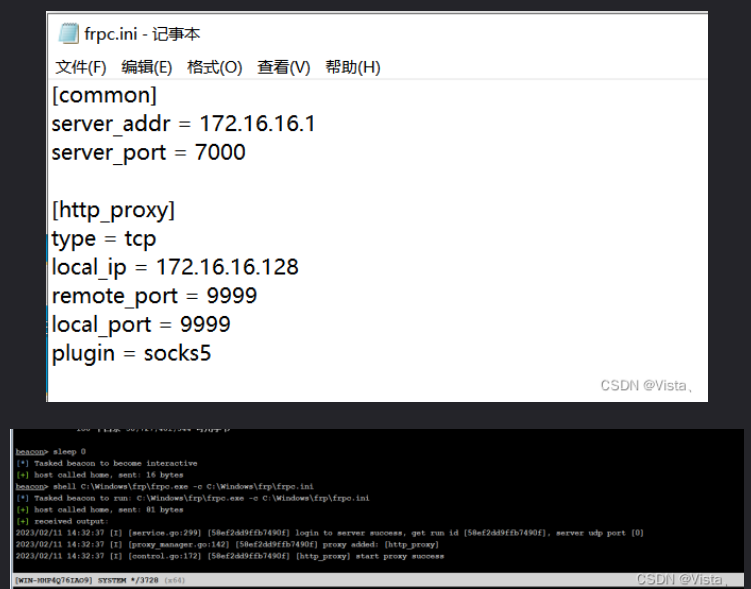Open the 编辑(E) menu

click(x=147, y=67)
